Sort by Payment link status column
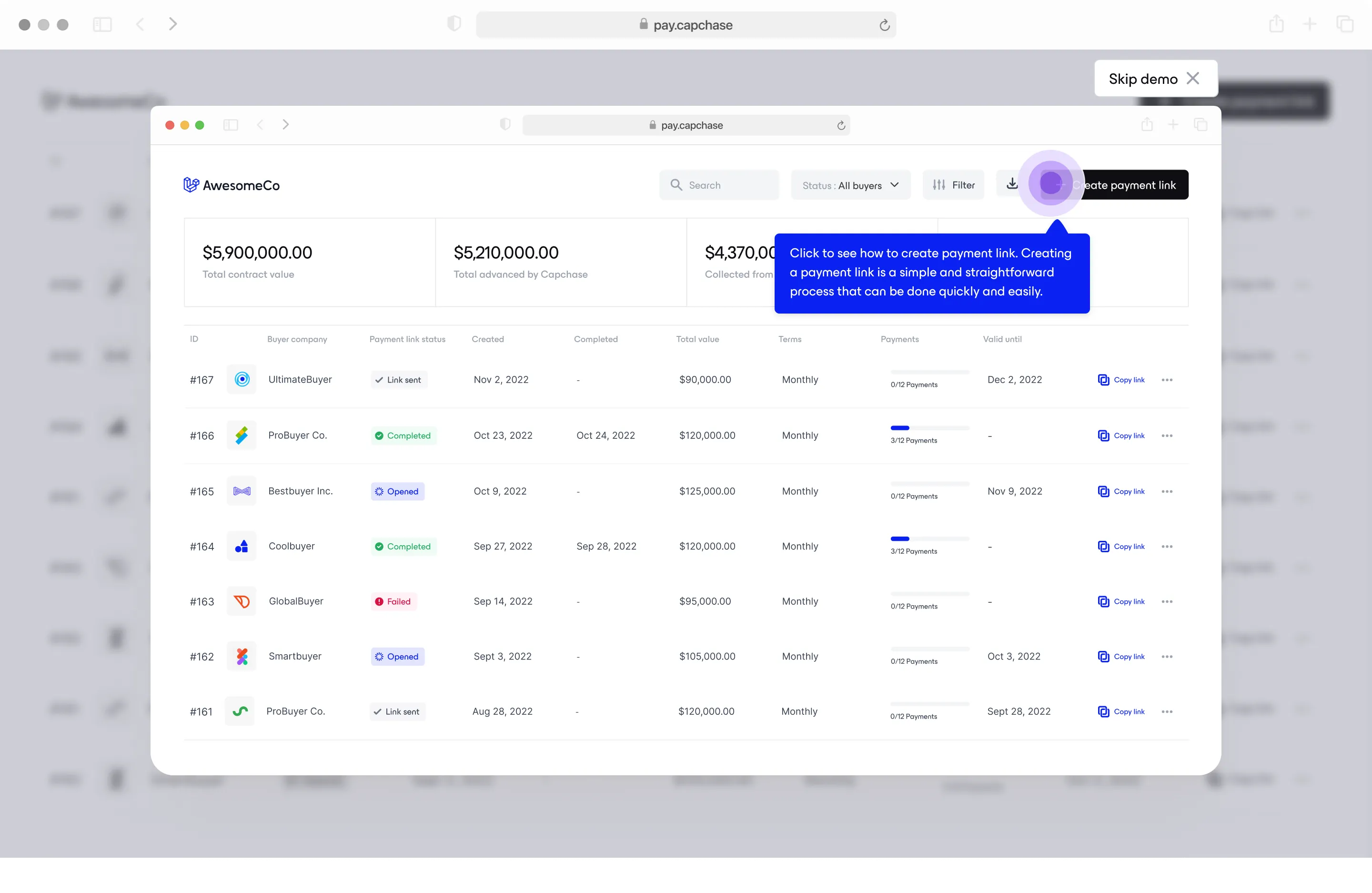This screenshot has width=1372, height=893. click(x=407, y=339)
